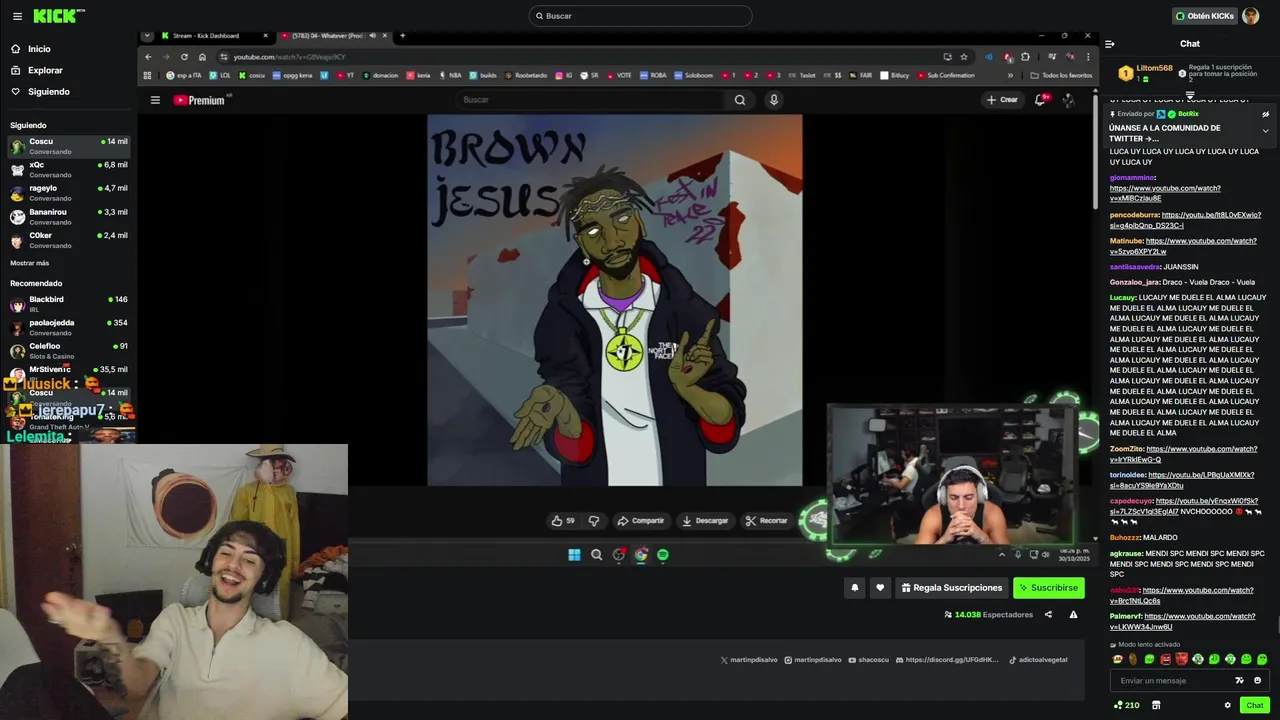Dislike the YouTube video in stream
Viewport: 1280px width, 720px height.
594,521
